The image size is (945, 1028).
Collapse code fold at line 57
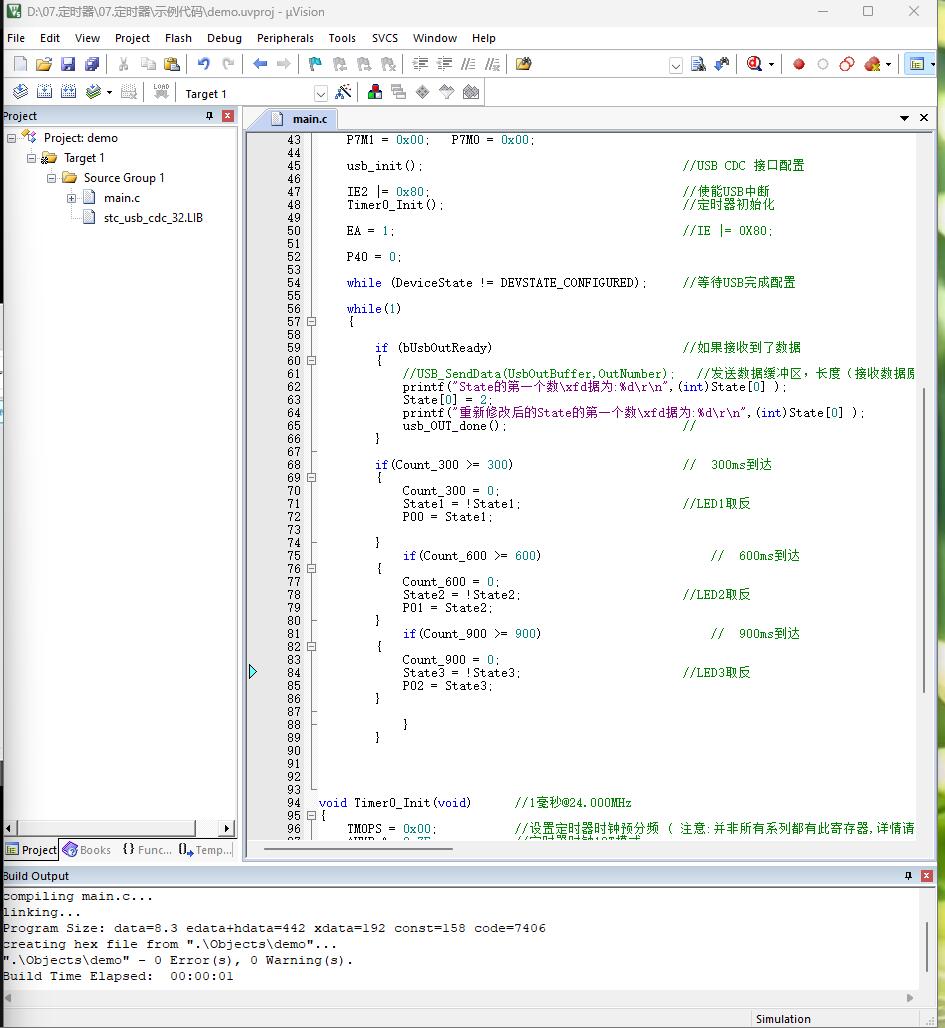[x=312, y=322]
